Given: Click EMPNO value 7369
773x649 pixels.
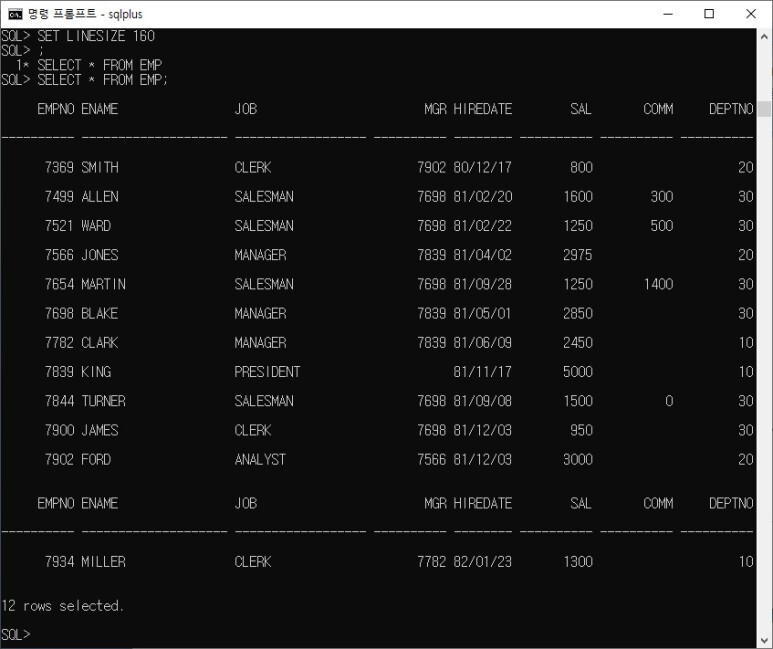Looking at the screenshot, I should [59, 168].
